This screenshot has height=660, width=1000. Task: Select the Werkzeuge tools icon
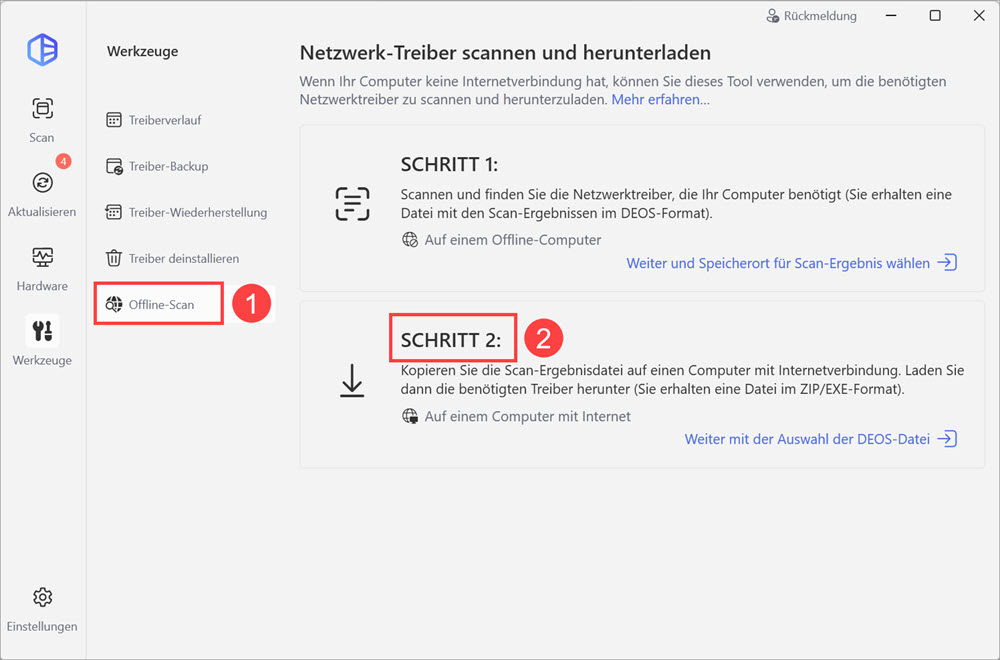42,331
